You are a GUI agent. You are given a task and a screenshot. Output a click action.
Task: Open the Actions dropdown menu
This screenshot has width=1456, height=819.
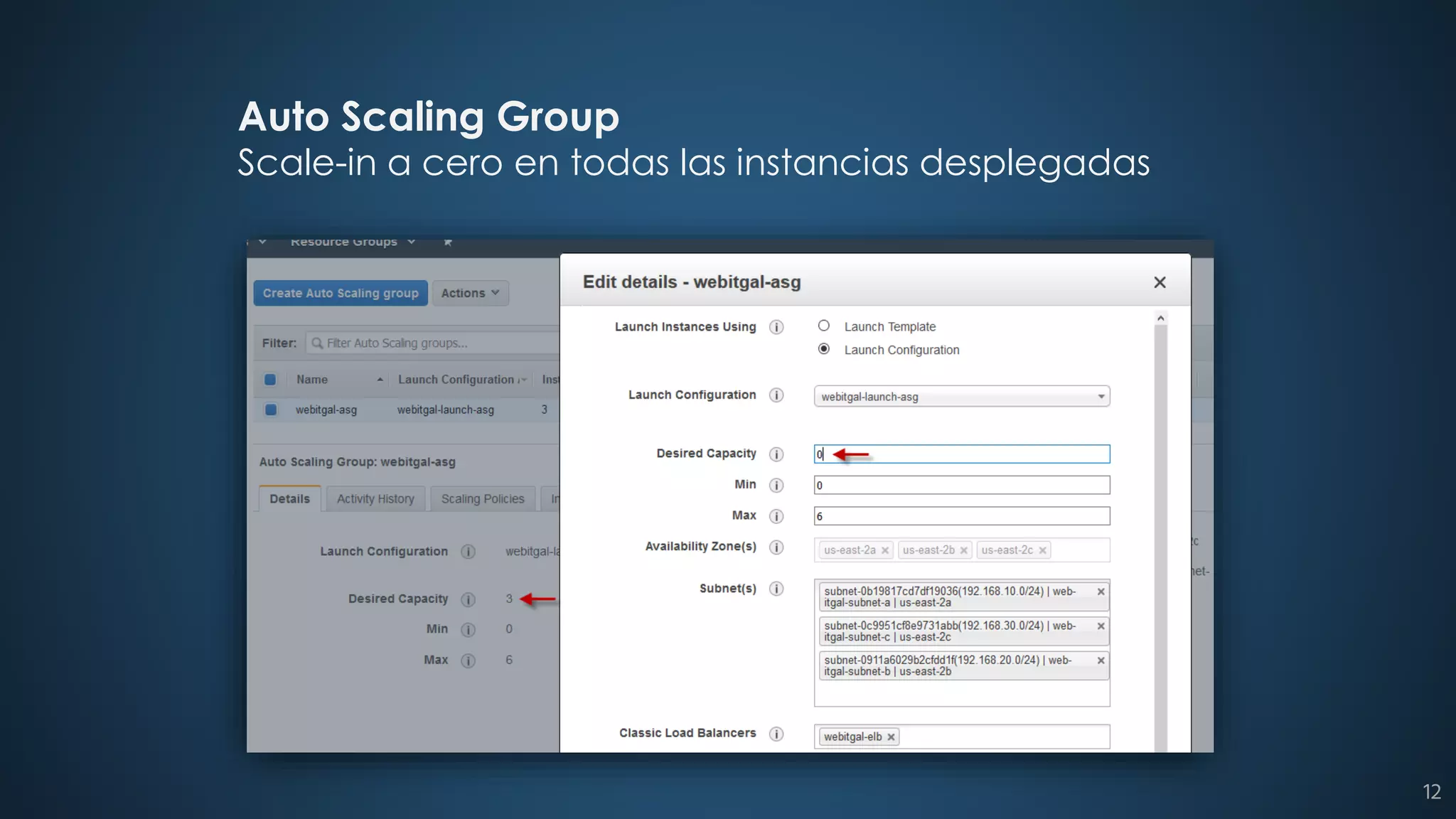471,293
